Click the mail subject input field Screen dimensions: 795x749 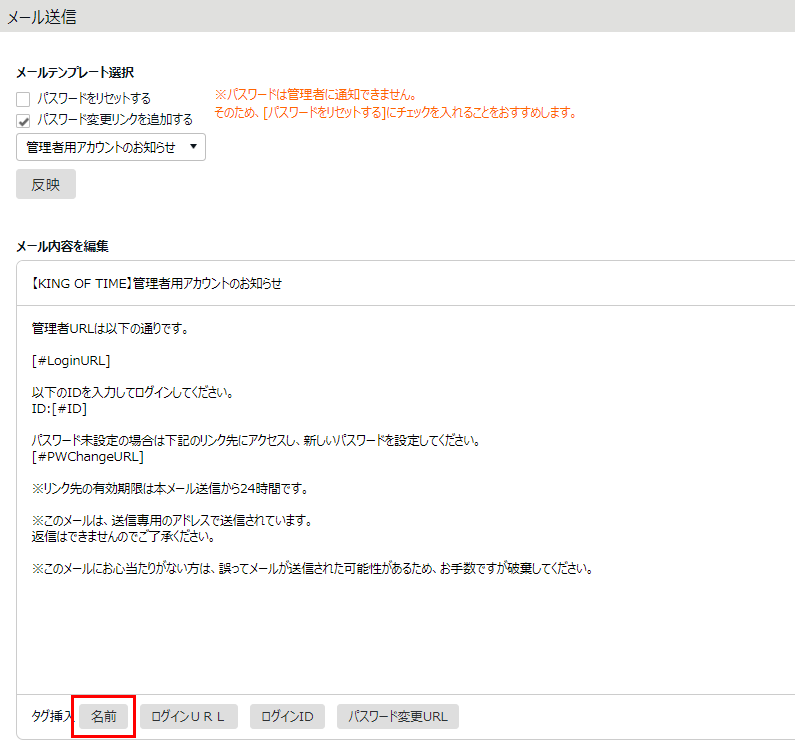(406, 283)
